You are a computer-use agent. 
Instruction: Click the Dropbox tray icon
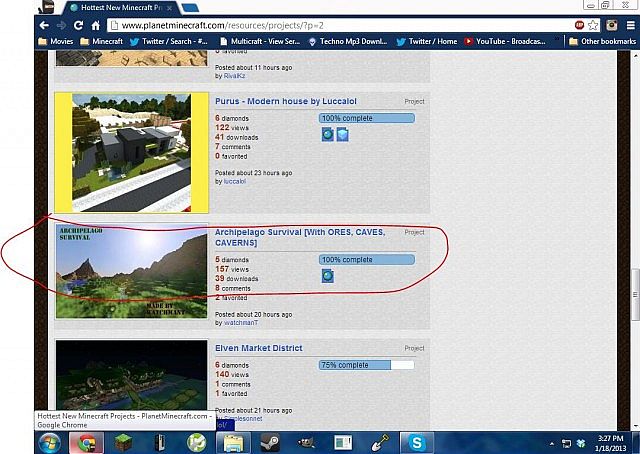click(581, 443)
